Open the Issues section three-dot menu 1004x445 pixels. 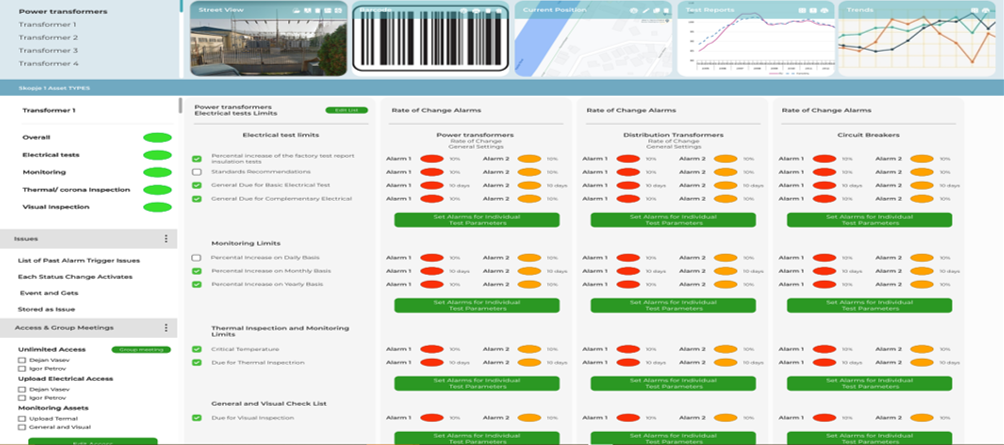166,239
